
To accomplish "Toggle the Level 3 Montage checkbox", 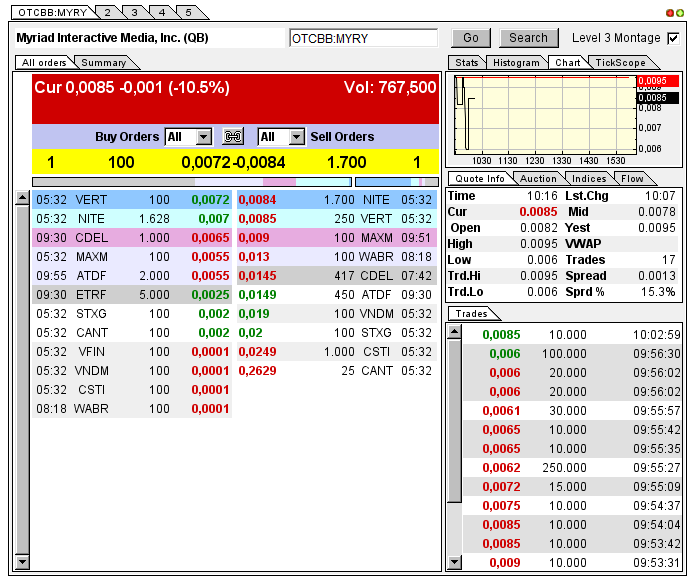I will click(673, 39).
